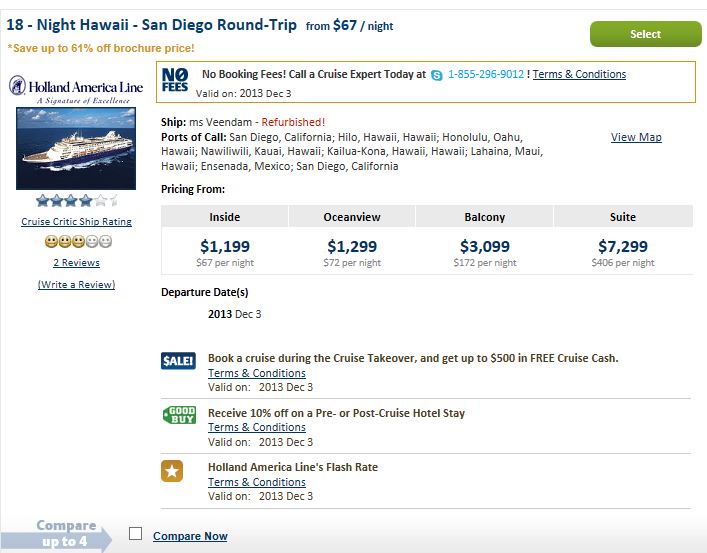Open the Cruise Critic Ship Rating link
707x553 pixels.
point(77,222)
